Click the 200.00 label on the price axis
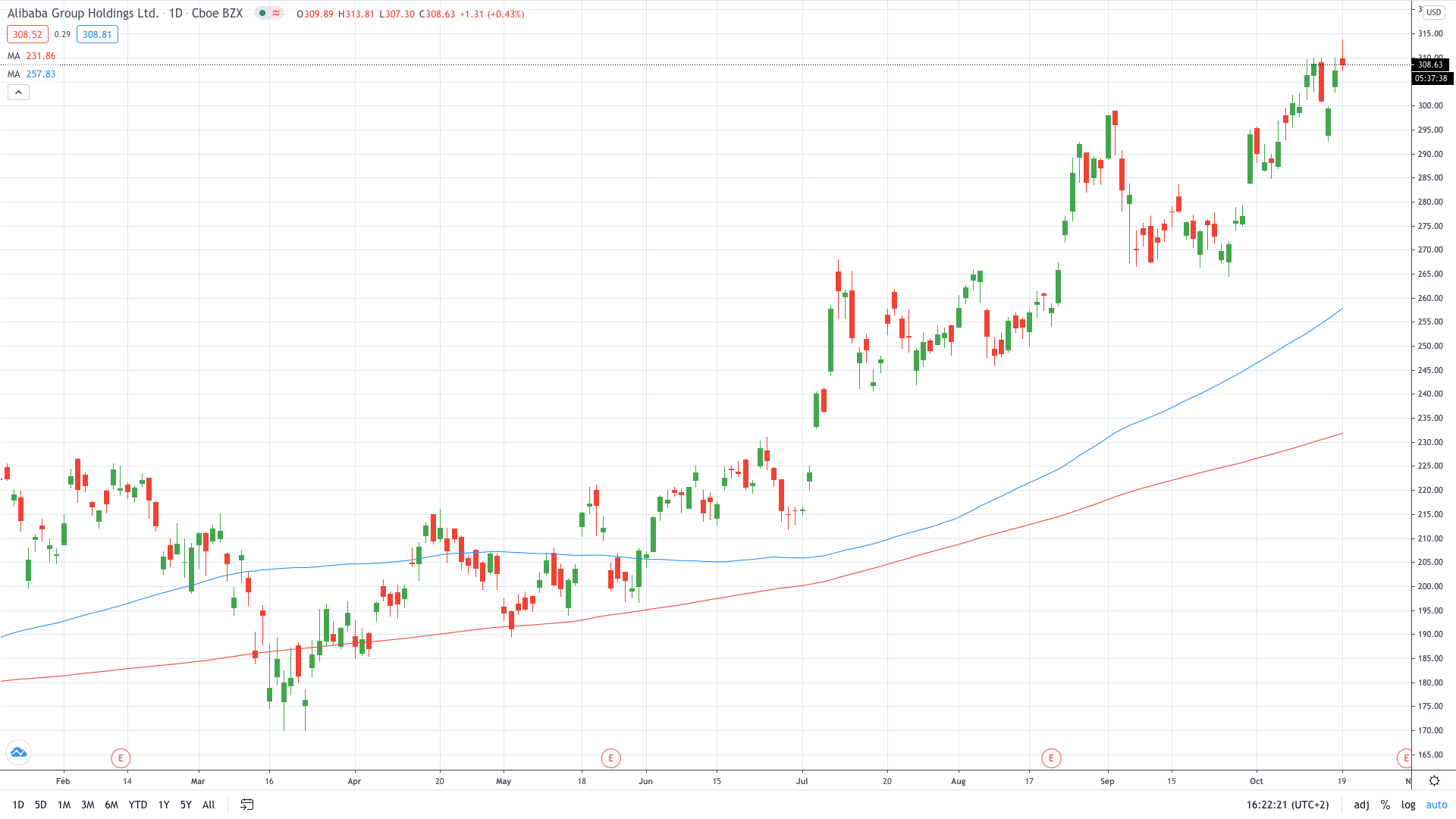1456x819 pixels. click(1430, 586)
